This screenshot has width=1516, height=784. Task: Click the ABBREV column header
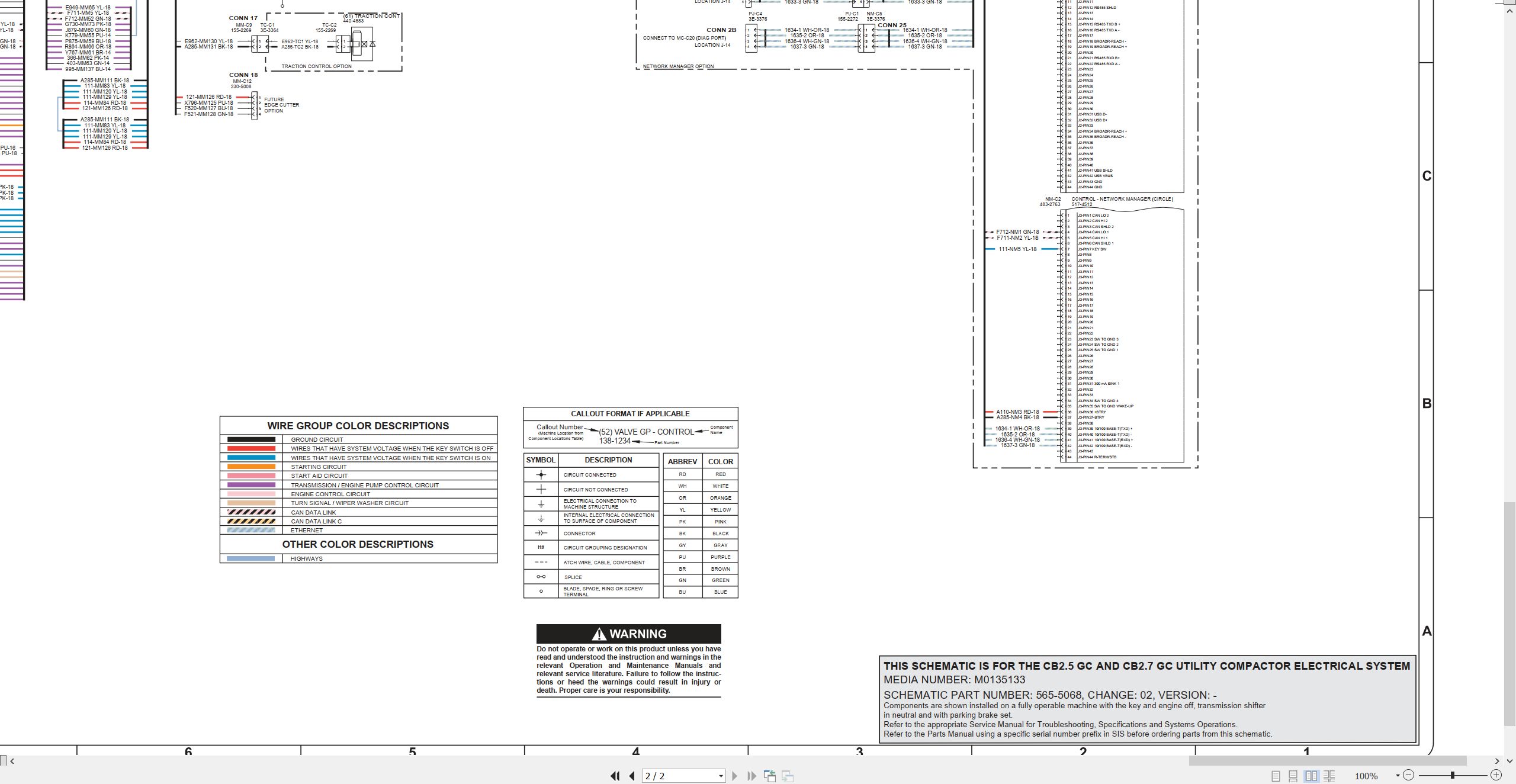[x=682, y=461]
